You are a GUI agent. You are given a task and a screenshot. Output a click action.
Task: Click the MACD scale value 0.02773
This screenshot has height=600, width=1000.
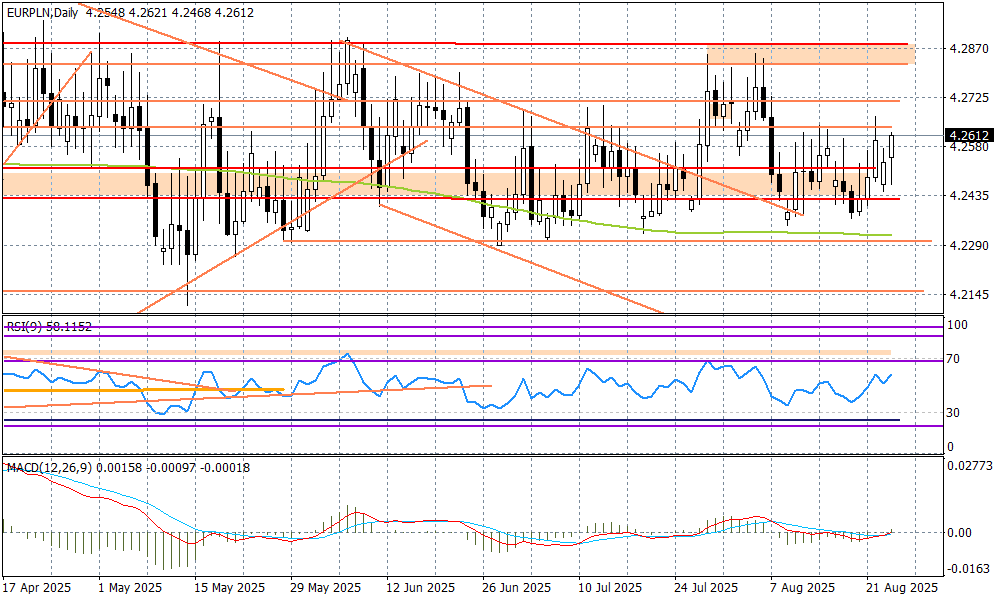pyautogui.click(x=970, y=466)
